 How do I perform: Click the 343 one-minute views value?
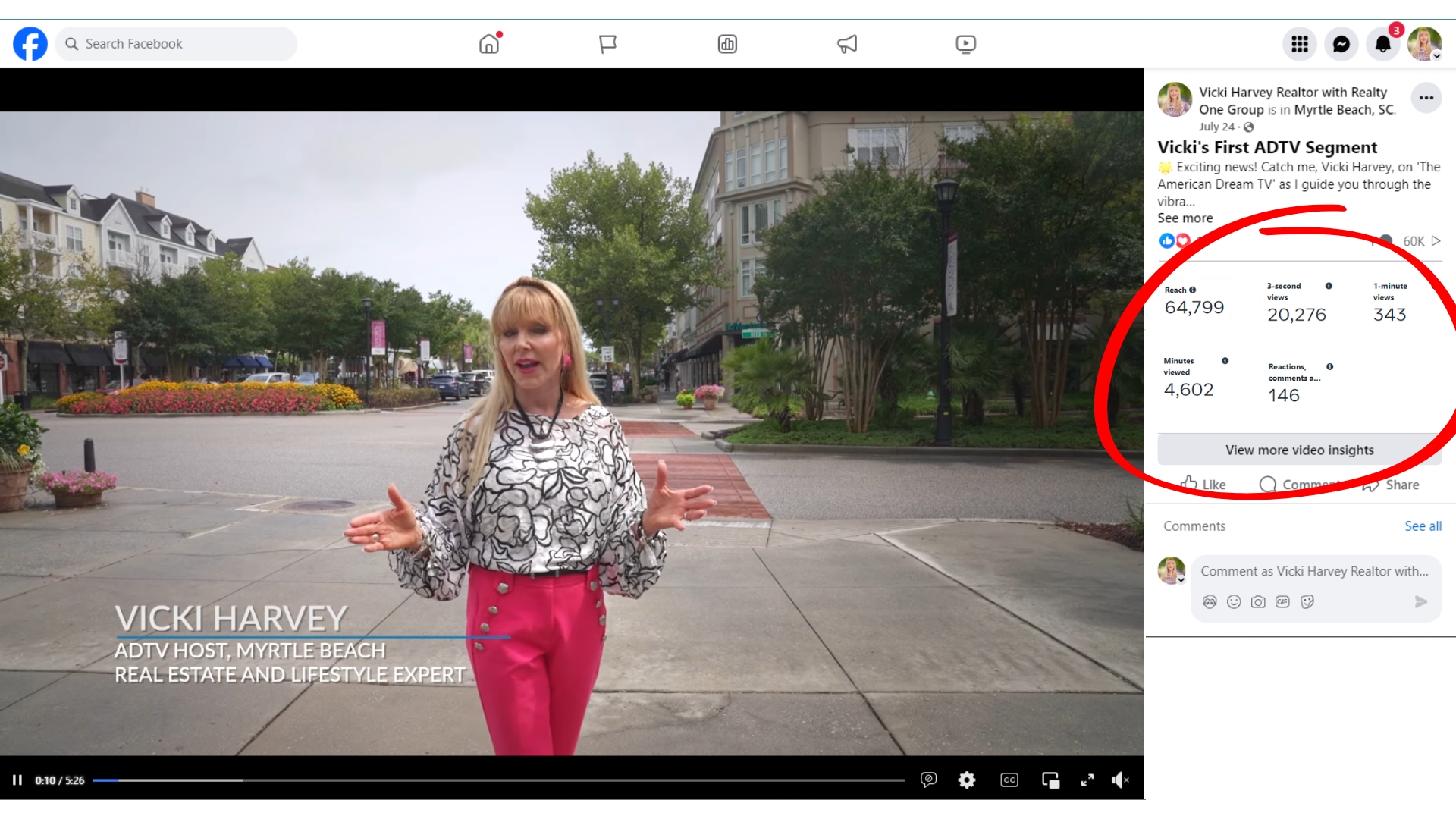(x=1389, y=315)
